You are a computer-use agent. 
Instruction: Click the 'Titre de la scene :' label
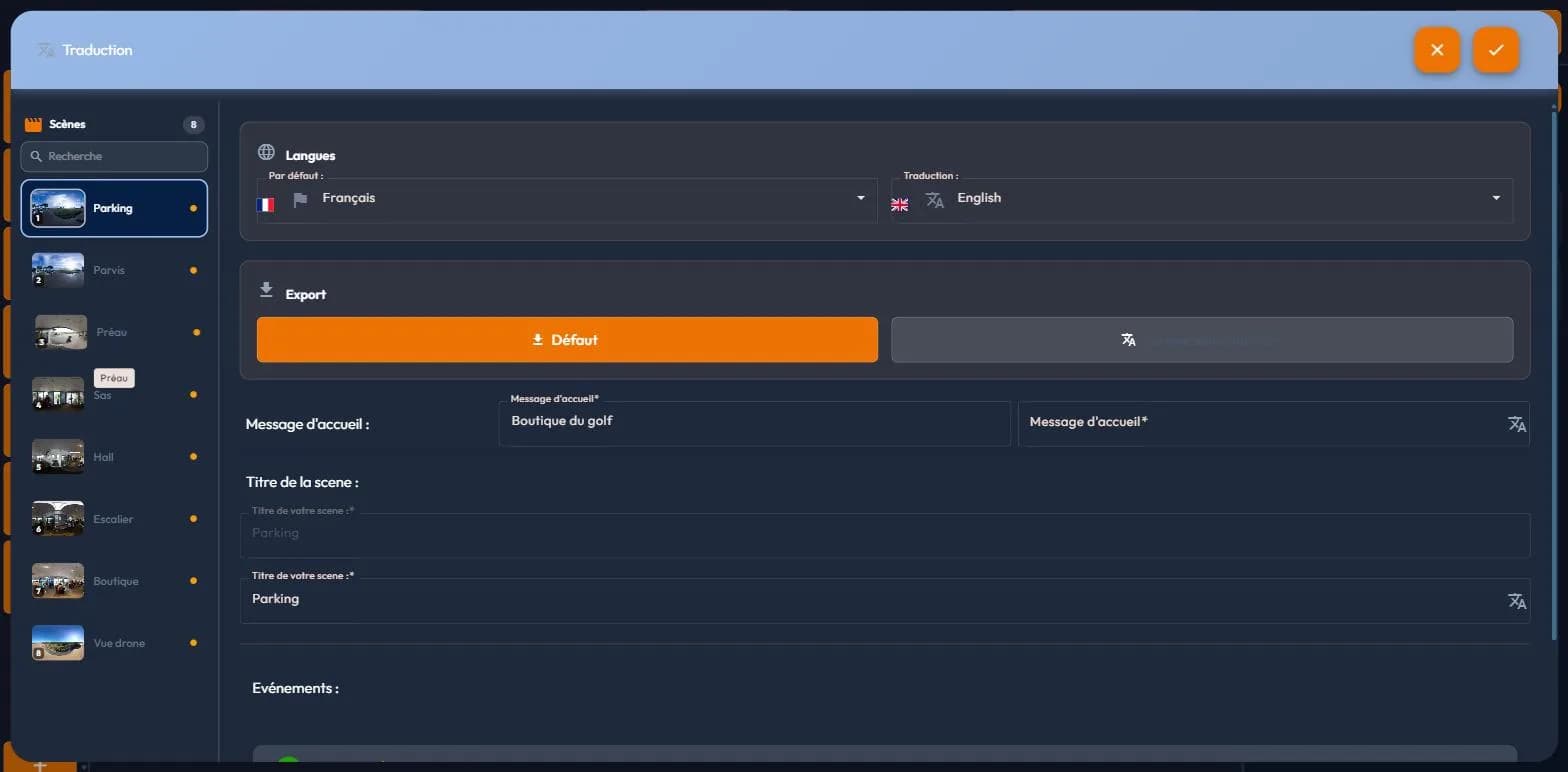302,482
